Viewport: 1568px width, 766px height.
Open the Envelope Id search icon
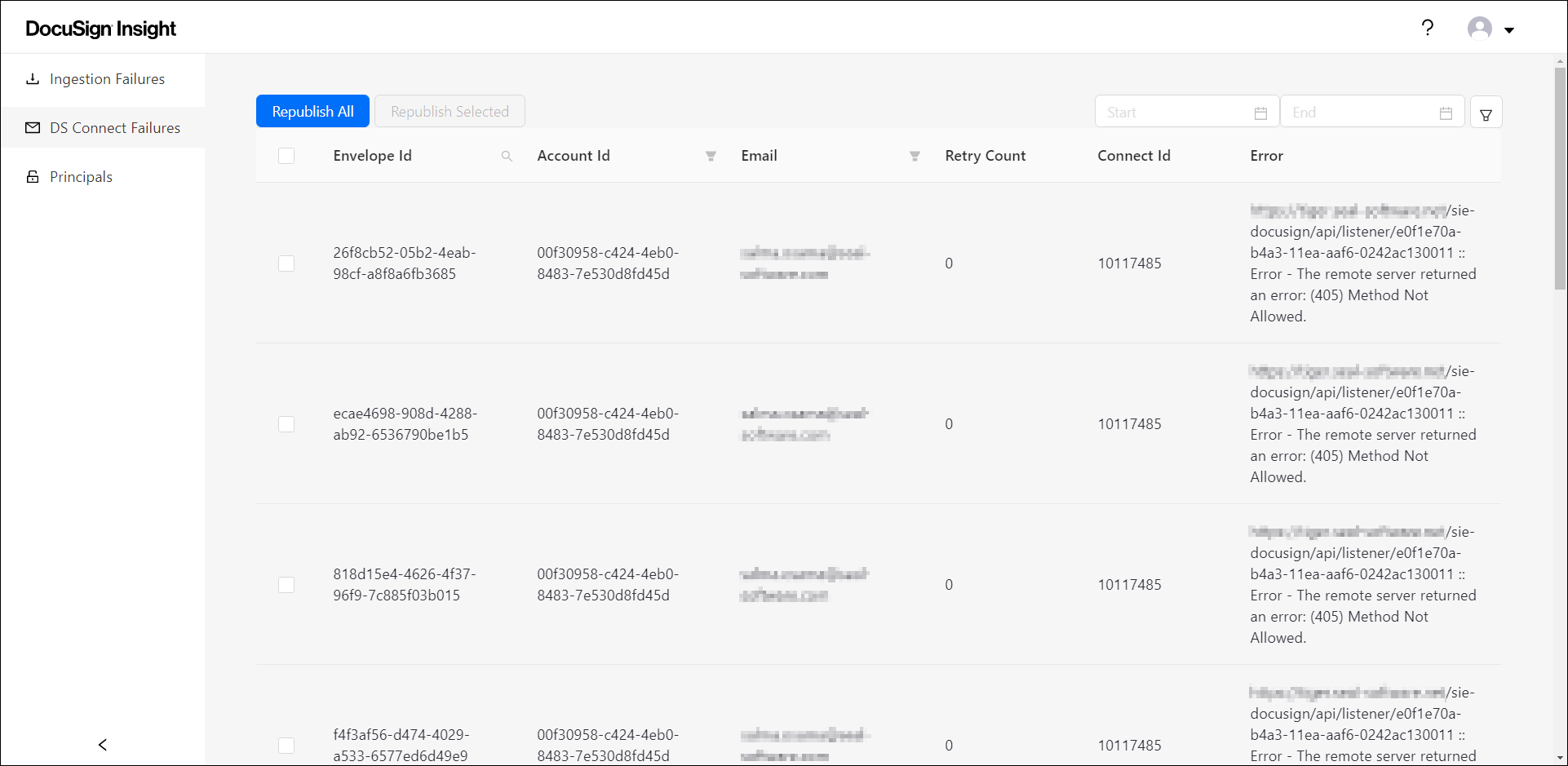[507, 156]
